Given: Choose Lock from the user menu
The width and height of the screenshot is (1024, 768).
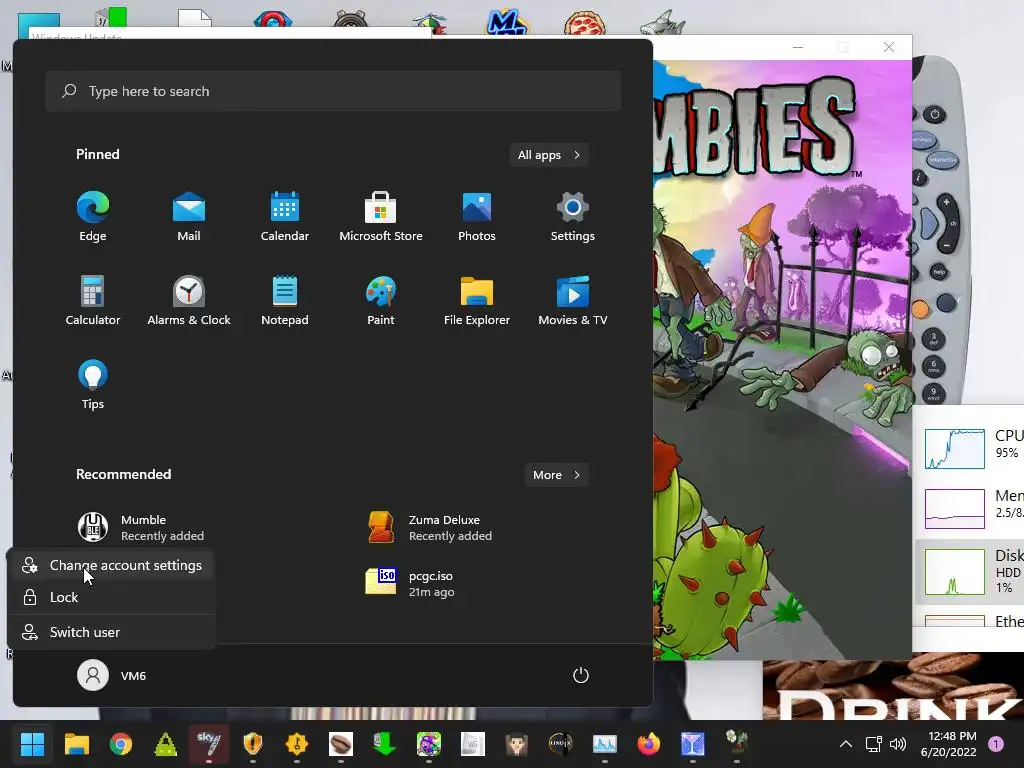Looking at the screenshot, I should (112, 598).
